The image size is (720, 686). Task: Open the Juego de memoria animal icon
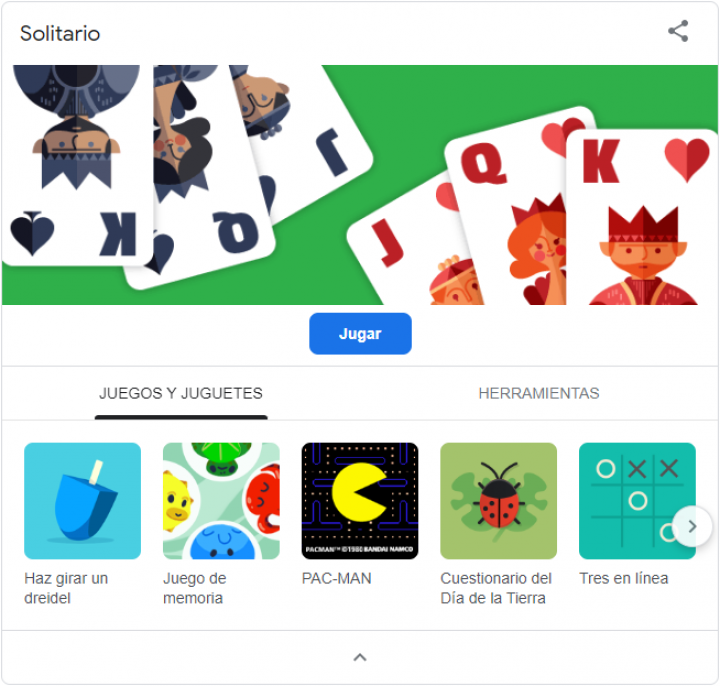(221, 501)
